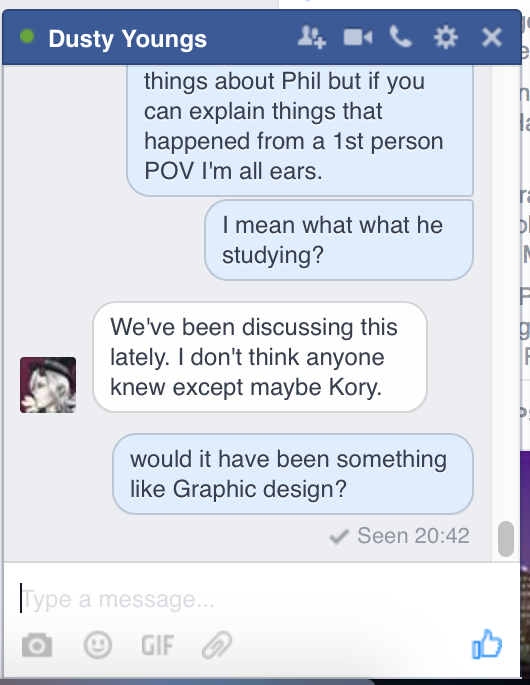The height and width of the screenshot is (685, 530).
Task: Open the GIF selector
Action: [x=158, y=645]
